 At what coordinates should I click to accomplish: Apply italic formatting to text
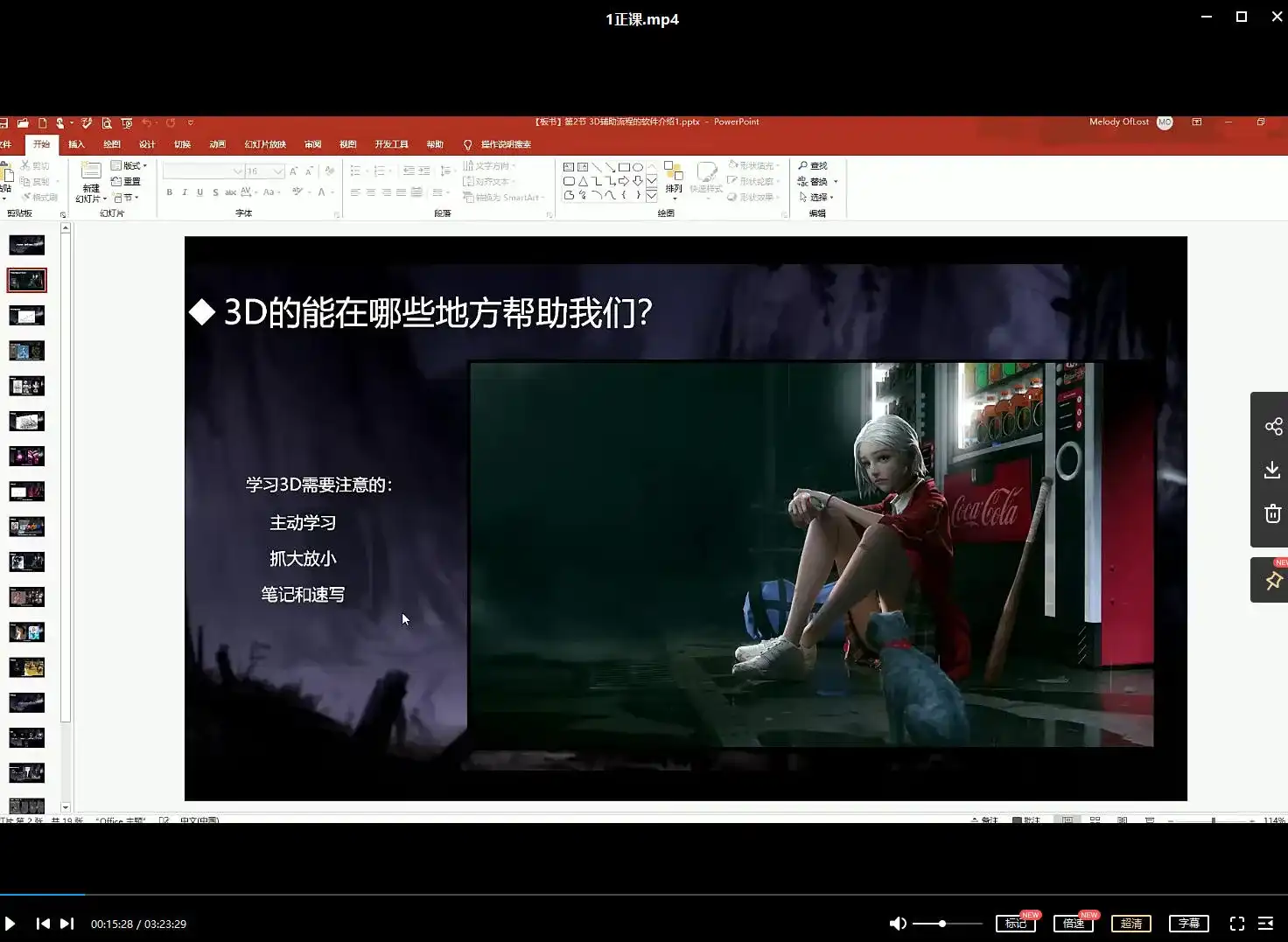tap(185, 192)
